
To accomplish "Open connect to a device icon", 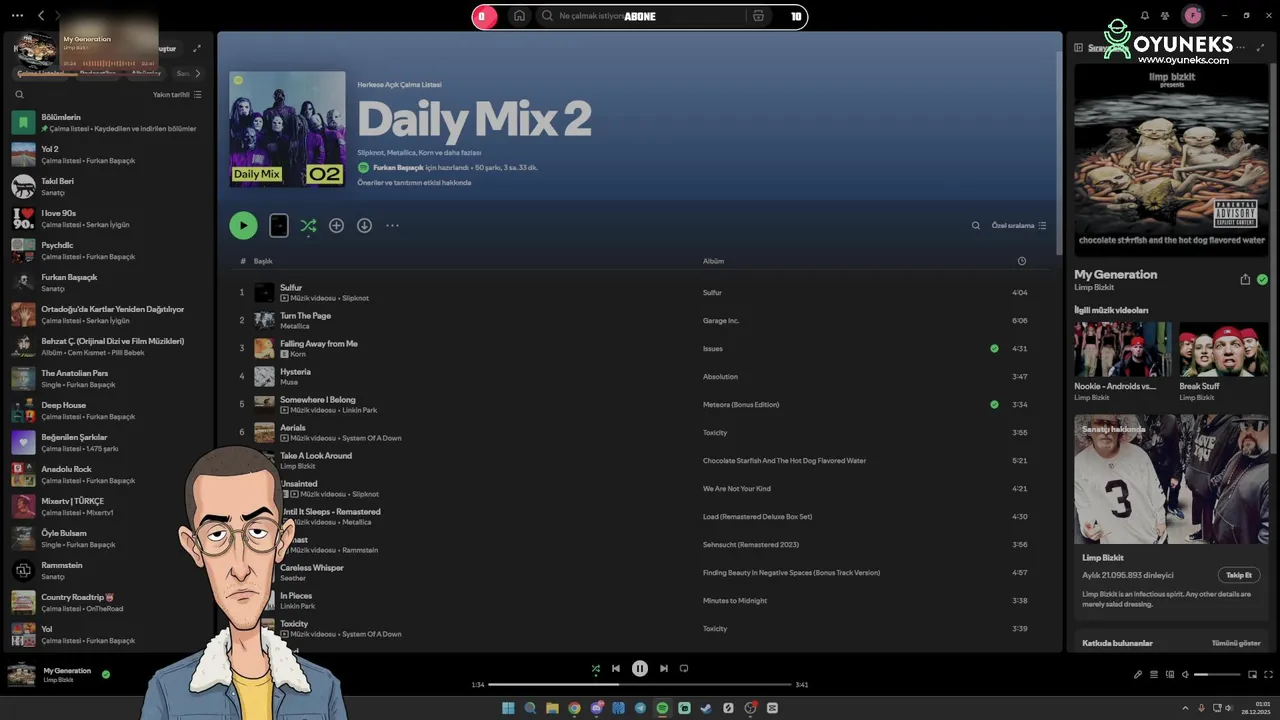I will [x=1170, y=675].
